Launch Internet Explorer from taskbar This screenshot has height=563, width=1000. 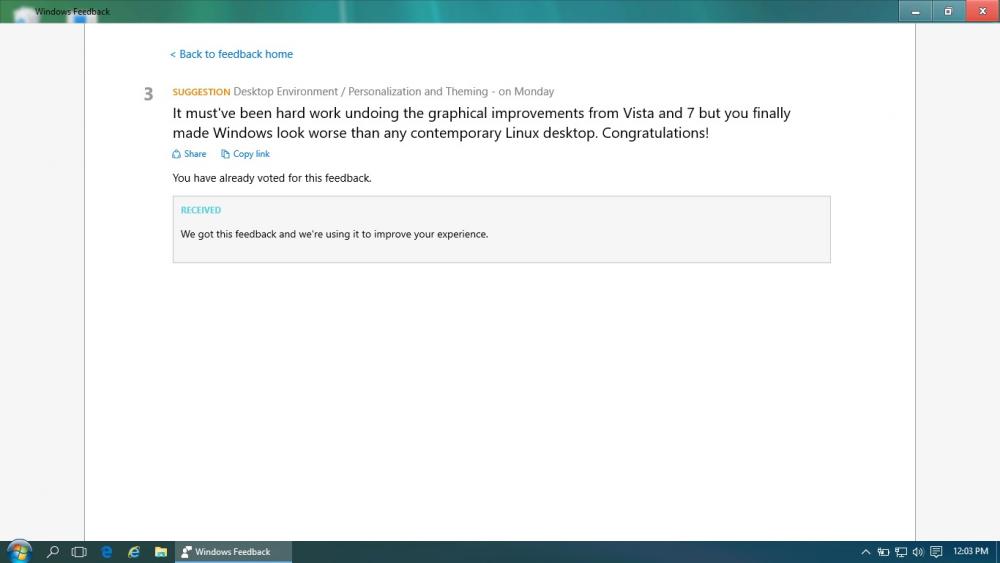pos(134,552)
